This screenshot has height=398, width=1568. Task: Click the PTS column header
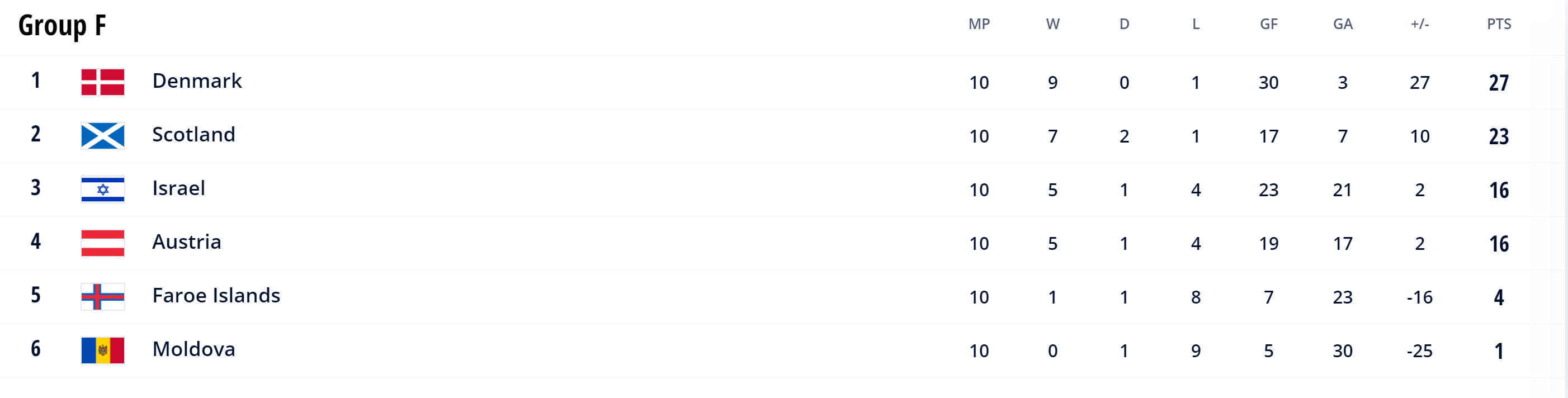(x=1499, y=25)
